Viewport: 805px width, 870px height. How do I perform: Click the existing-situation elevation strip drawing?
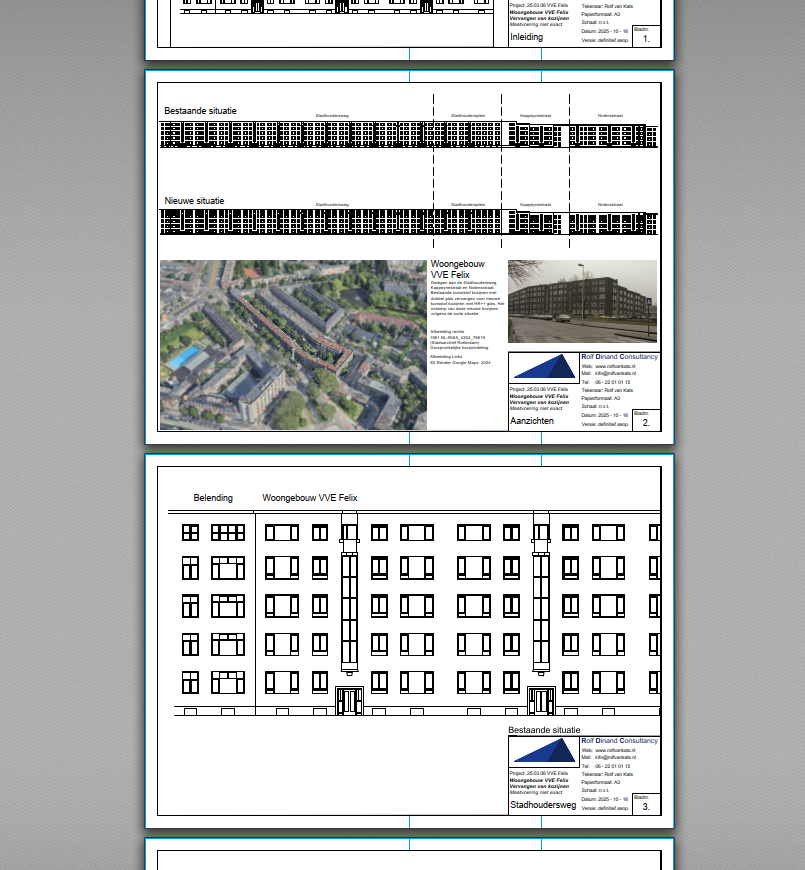pos(409,135)
